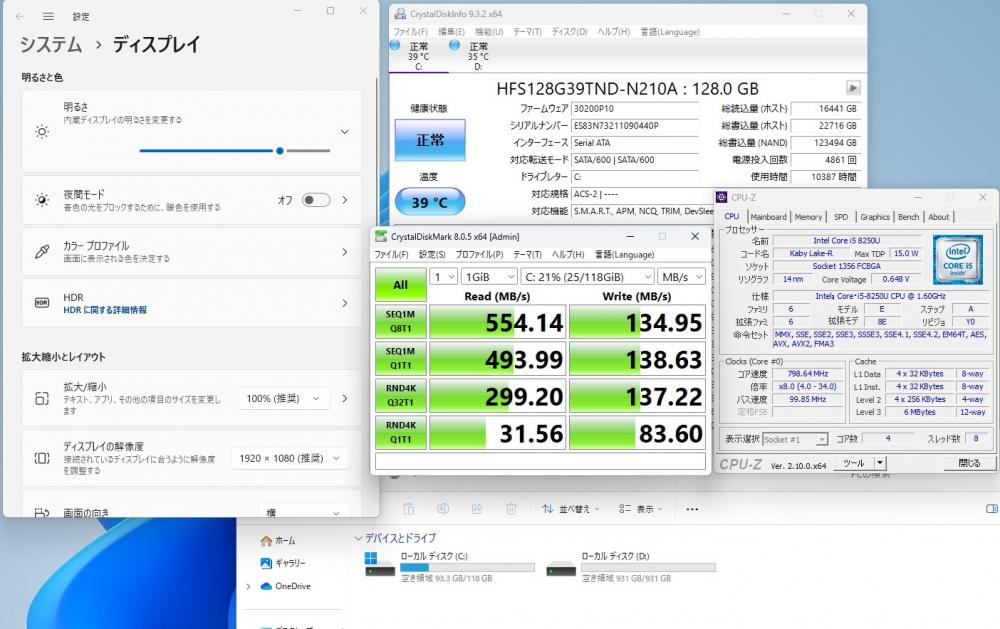Click the CPU-Z title bar app icon
Viewport: 1000px width, 629px height.
[x=722, y=197]
